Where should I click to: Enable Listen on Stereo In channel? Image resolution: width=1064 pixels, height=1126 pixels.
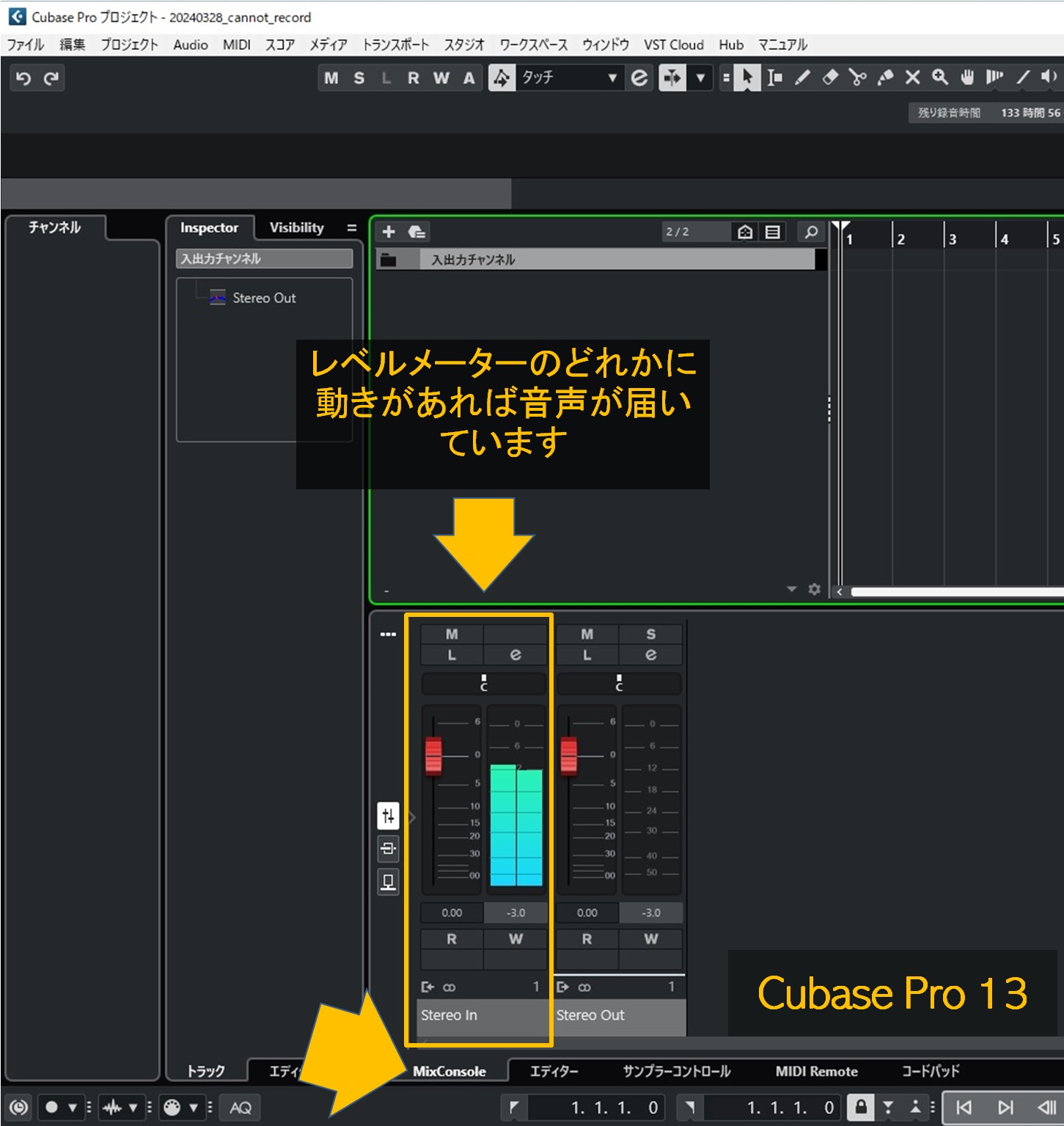452,655
